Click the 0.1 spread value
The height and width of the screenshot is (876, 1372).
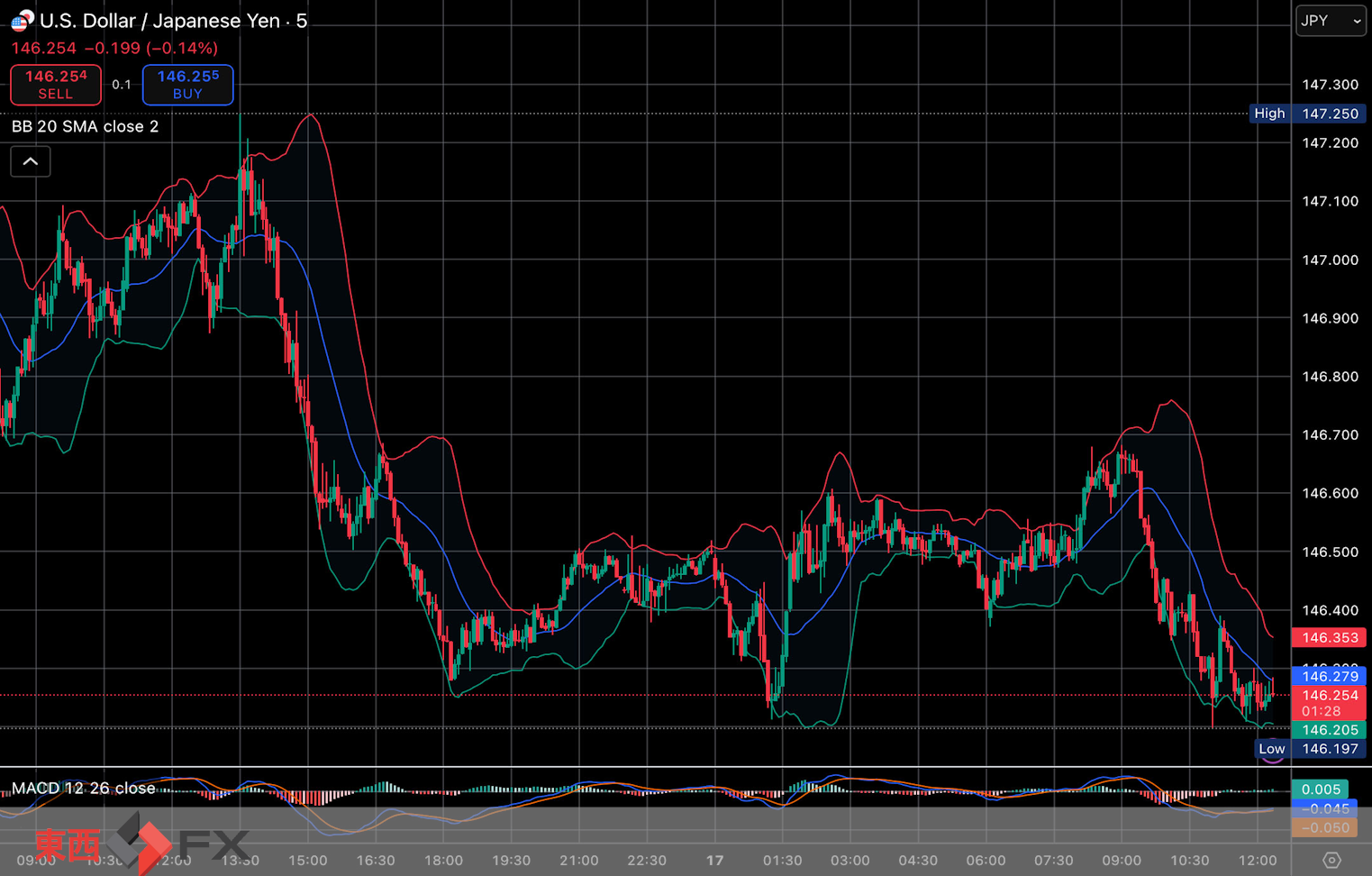click(122, 85)
